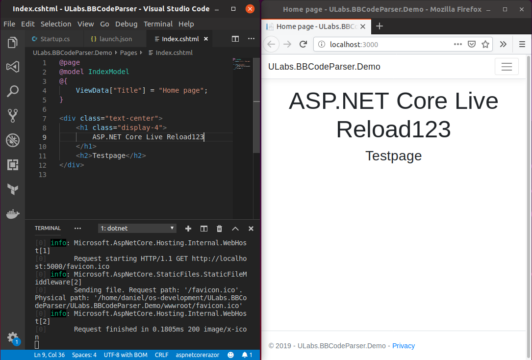
Task: Open the Explorer view in the activity bar
Action: (x=13, y=42)
